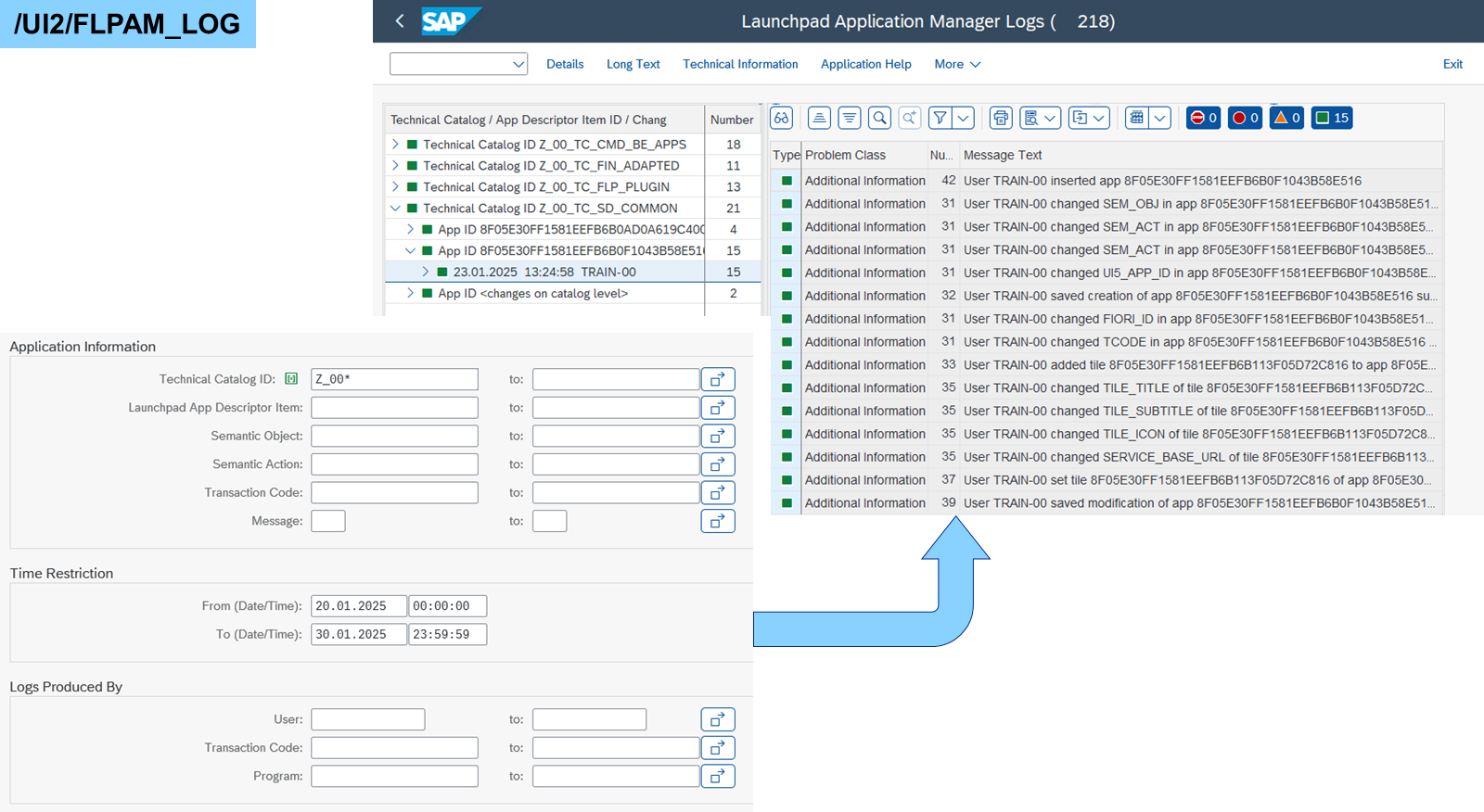The height and width of the screenshot is (812, 1484).
Task: Open the Find search icon
Action: click(879, 118)
